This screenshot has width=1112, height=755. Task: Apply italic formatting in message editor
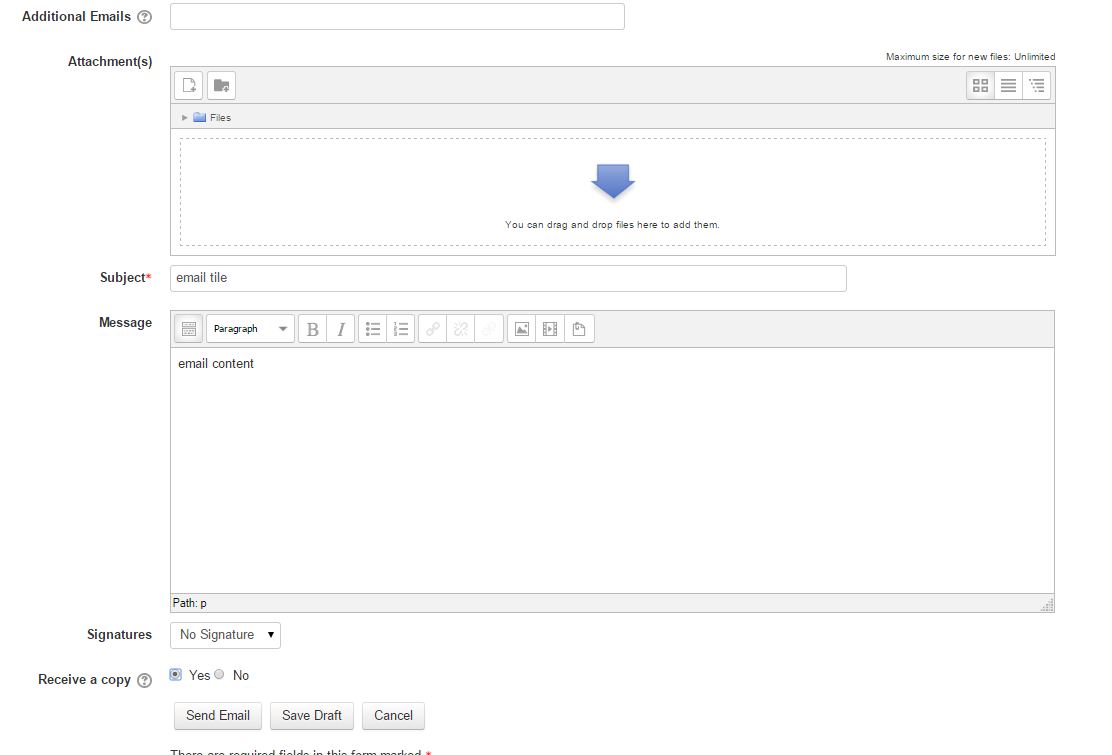coord(340,329)
